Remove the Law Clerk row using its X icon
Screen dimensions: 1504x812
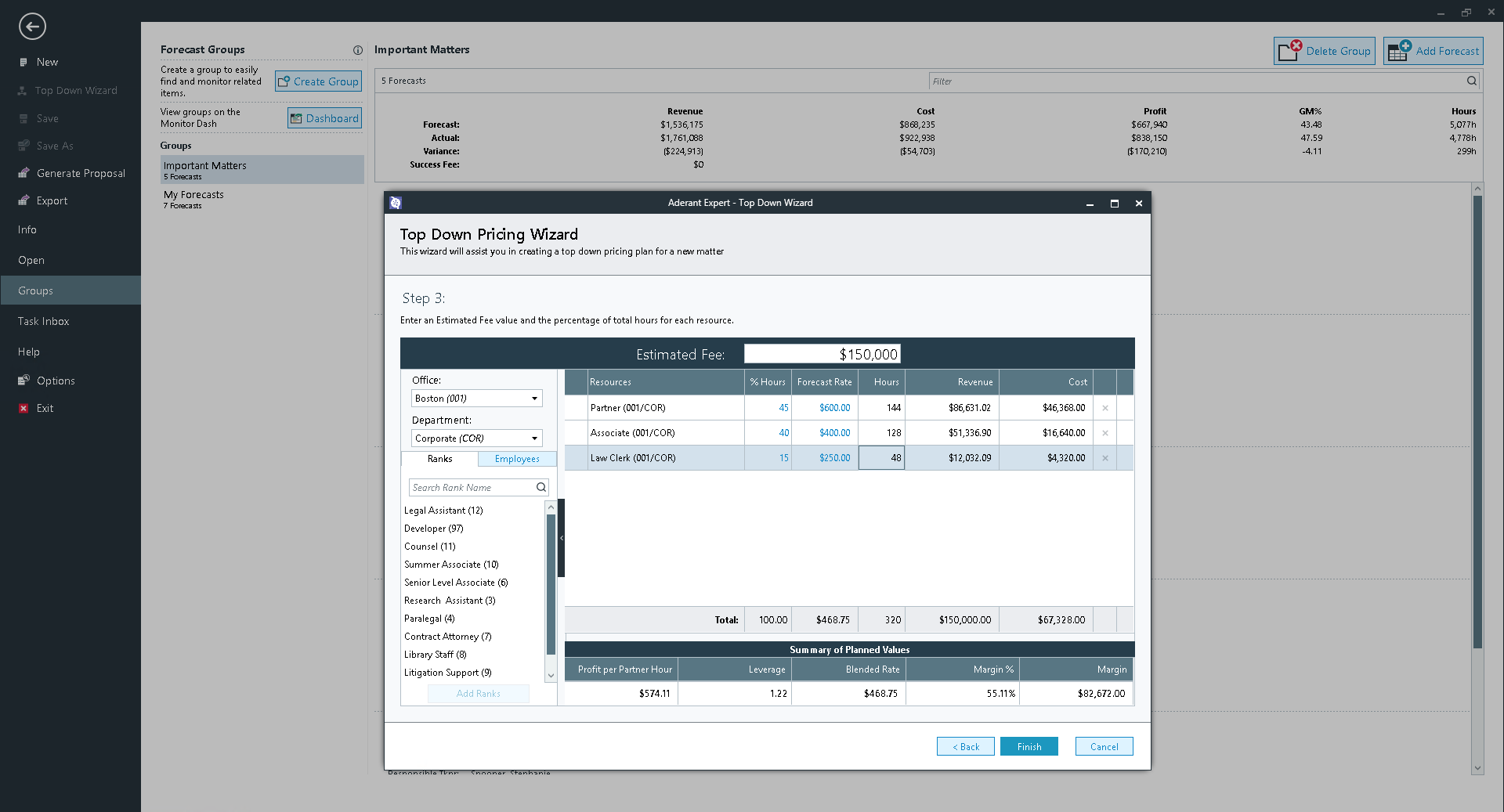coord(1104,458)
